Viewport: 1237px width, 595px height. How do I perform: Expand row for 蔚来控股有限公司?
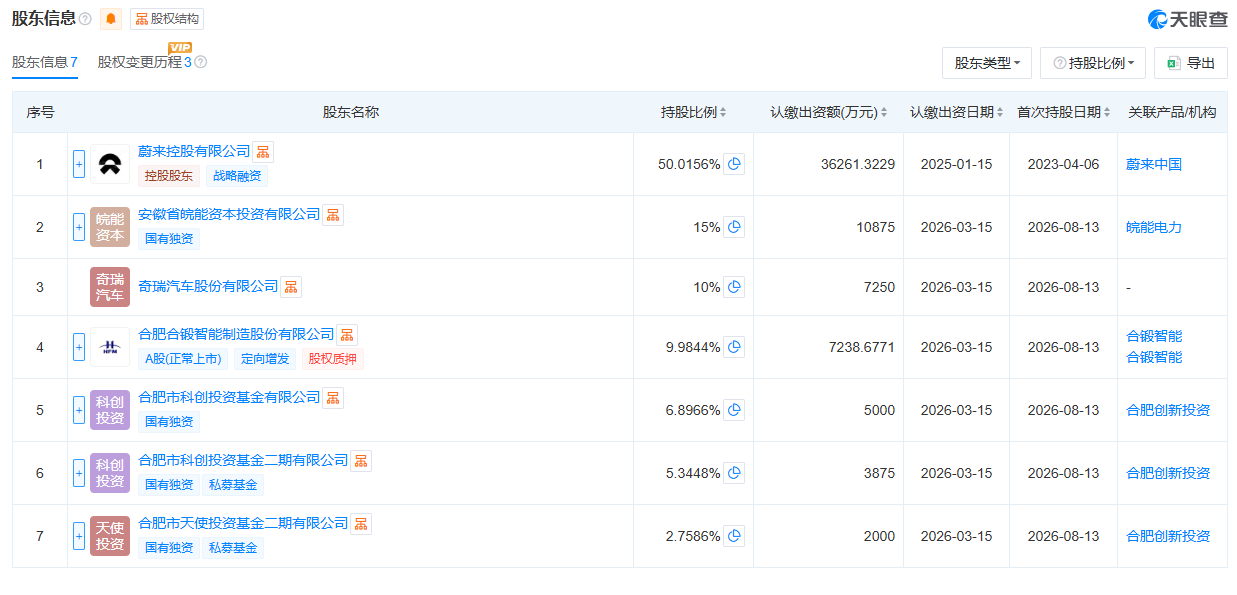(x=79, y=164)
